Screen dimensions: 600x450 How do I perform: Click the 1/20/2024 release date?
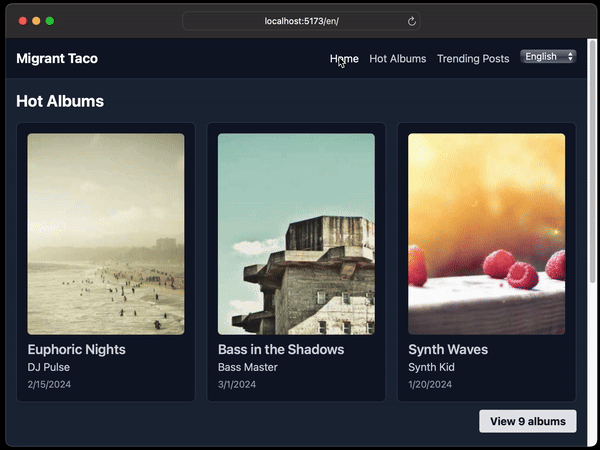pyautogui.click(x=430, y=385)
